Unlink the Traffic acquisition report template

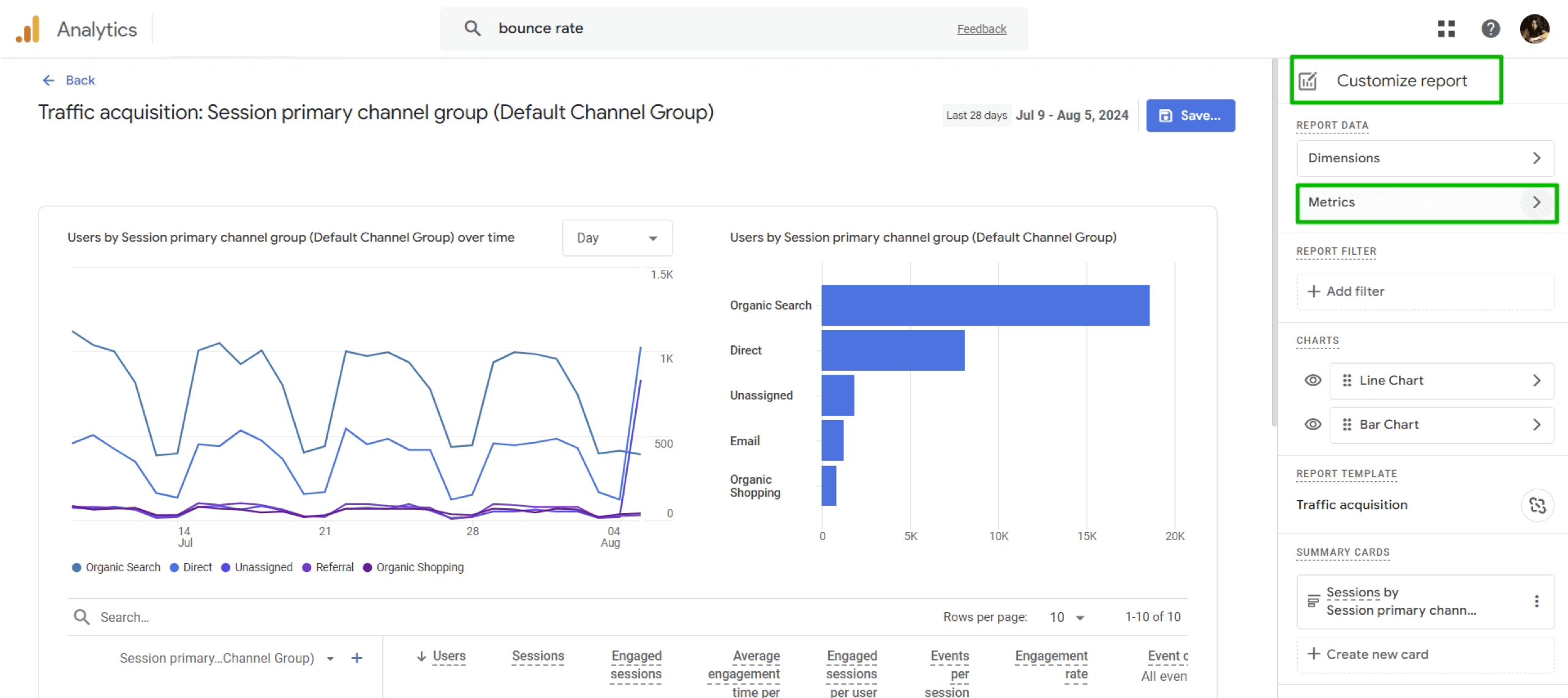click(x=1537, y=505)
